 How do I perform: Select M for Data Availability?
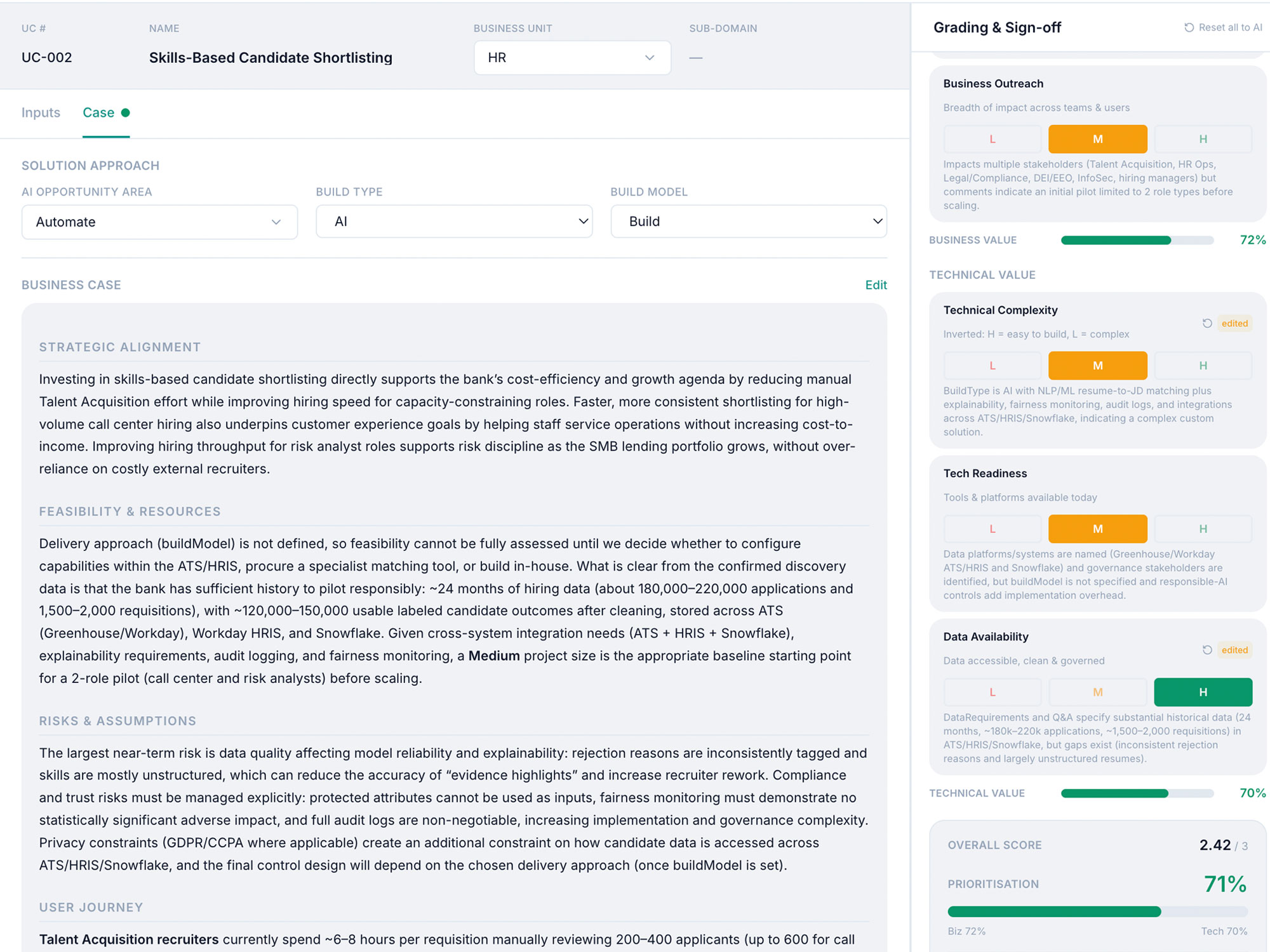(1097, 692)
